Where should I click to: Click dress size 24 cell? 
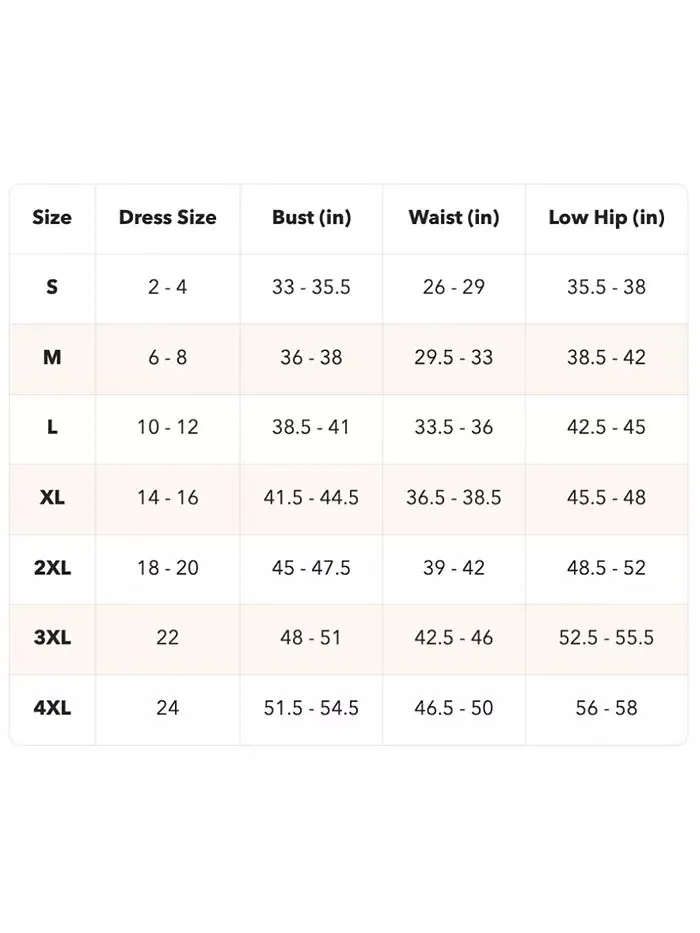[168, 707]
